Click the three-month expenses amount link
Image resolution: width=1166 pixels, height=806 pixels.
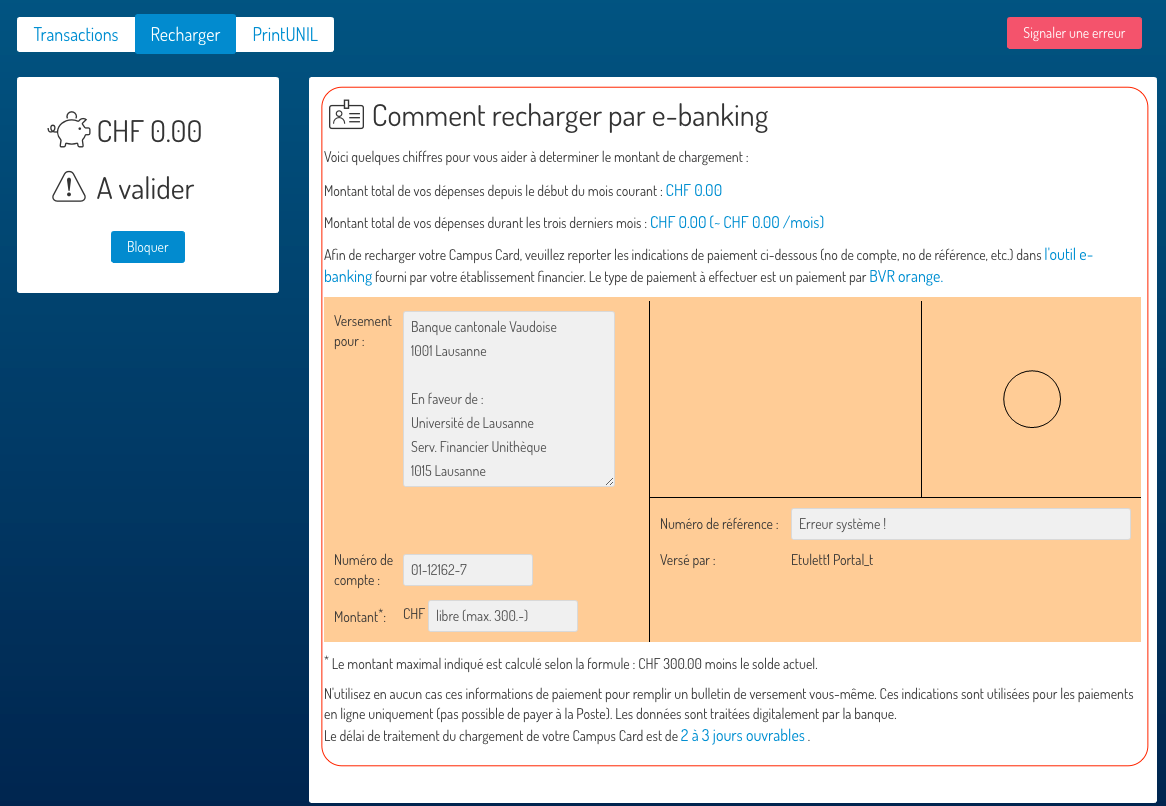(736, 223)
